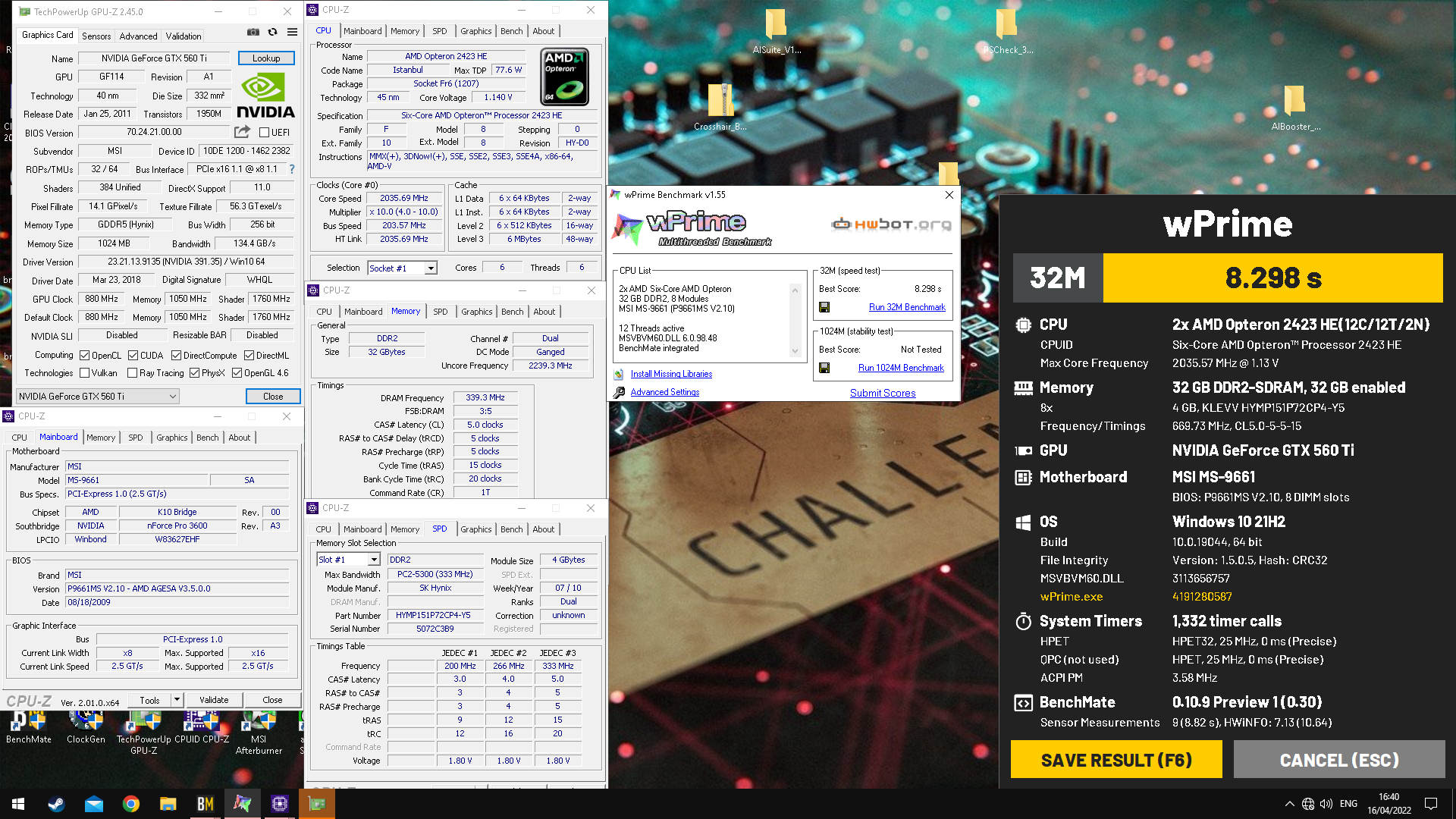
Task: Click the GPU-Z screenshot camera icon
Action: [253, 33]
